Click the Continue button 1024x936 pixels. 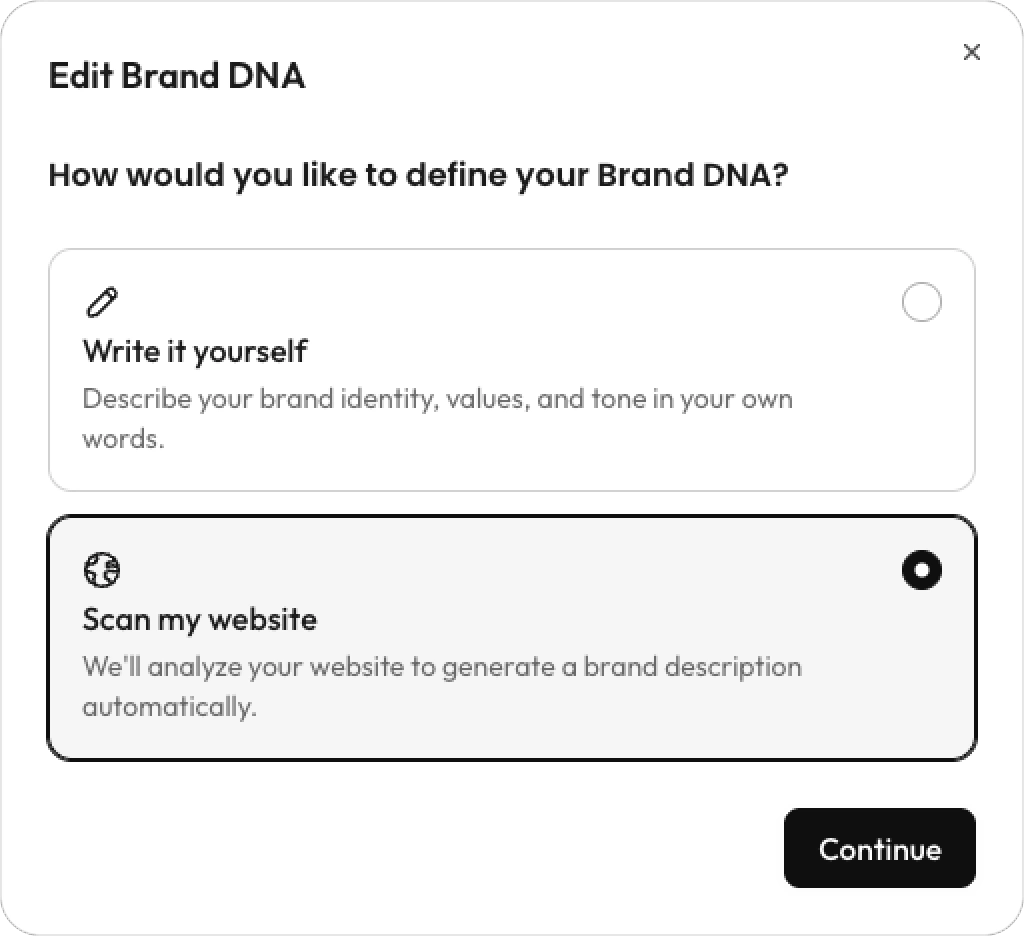tap(879, 849)
